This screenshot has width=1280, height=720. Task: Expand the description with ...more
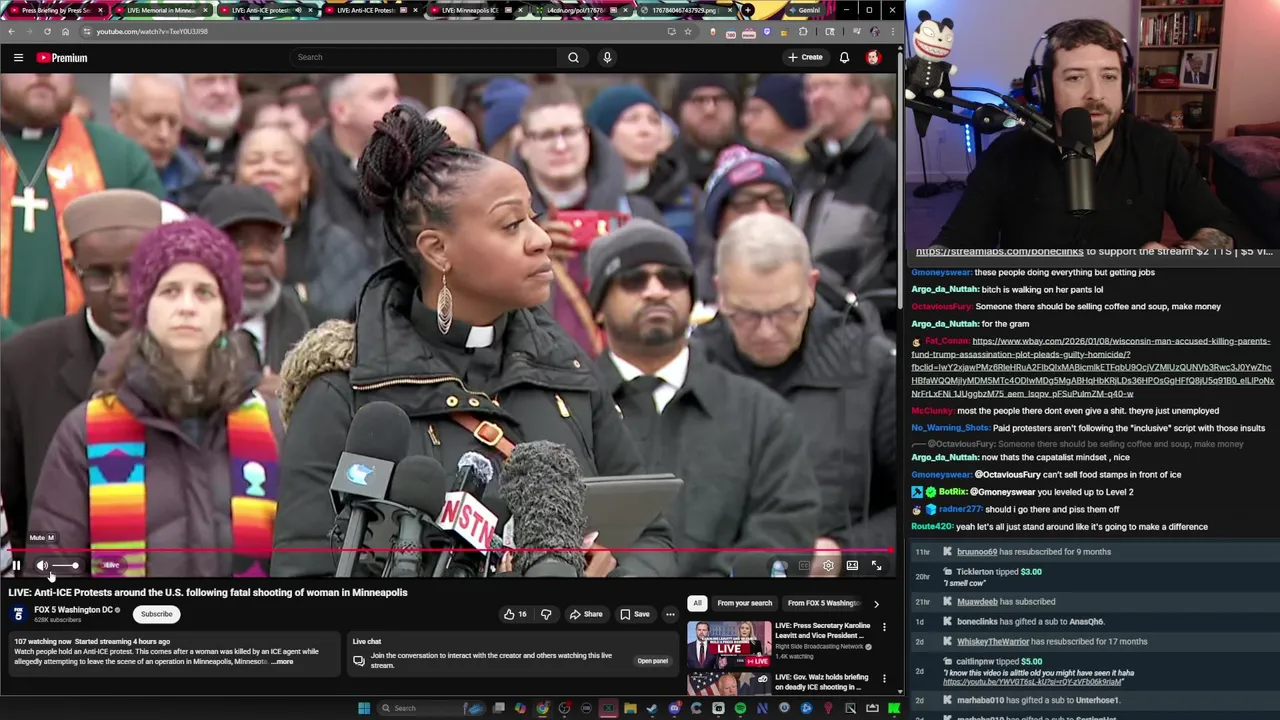pos(282,662)
